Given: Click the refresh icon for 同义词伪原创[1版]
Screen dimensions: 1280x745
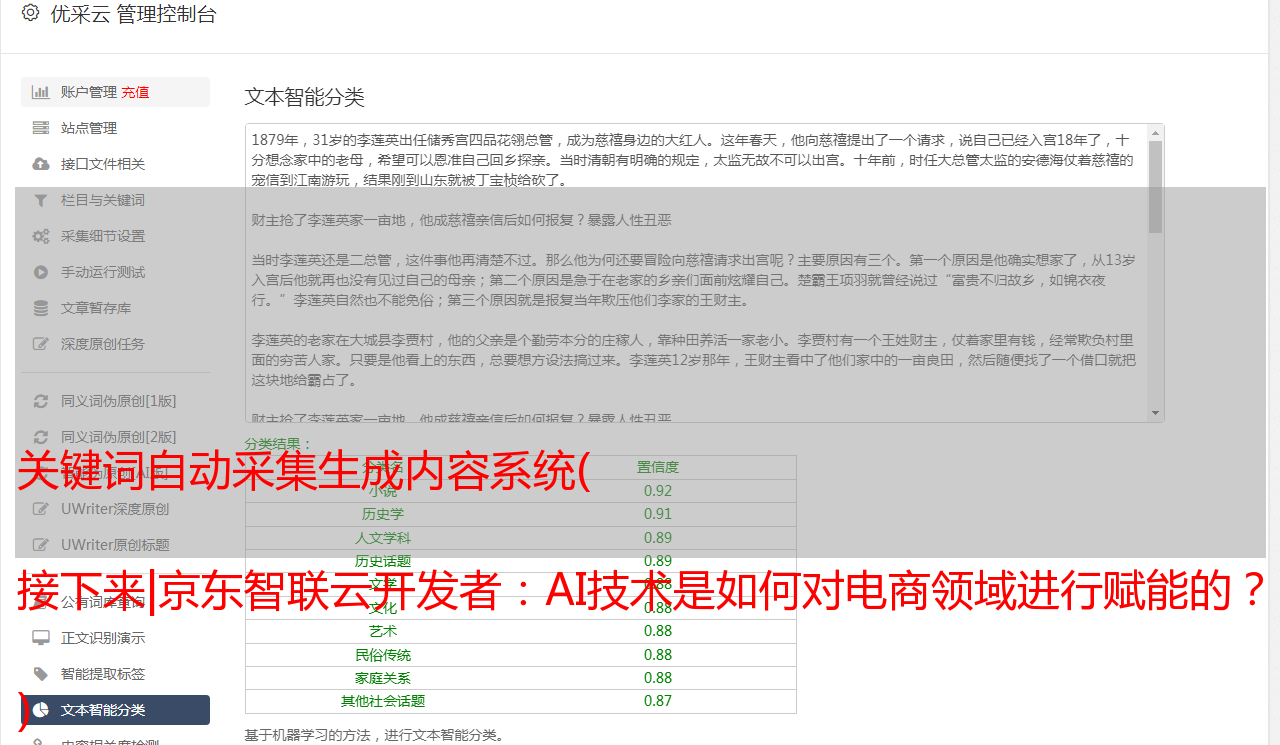Looking at the screenshot, I should pos(41,401).
